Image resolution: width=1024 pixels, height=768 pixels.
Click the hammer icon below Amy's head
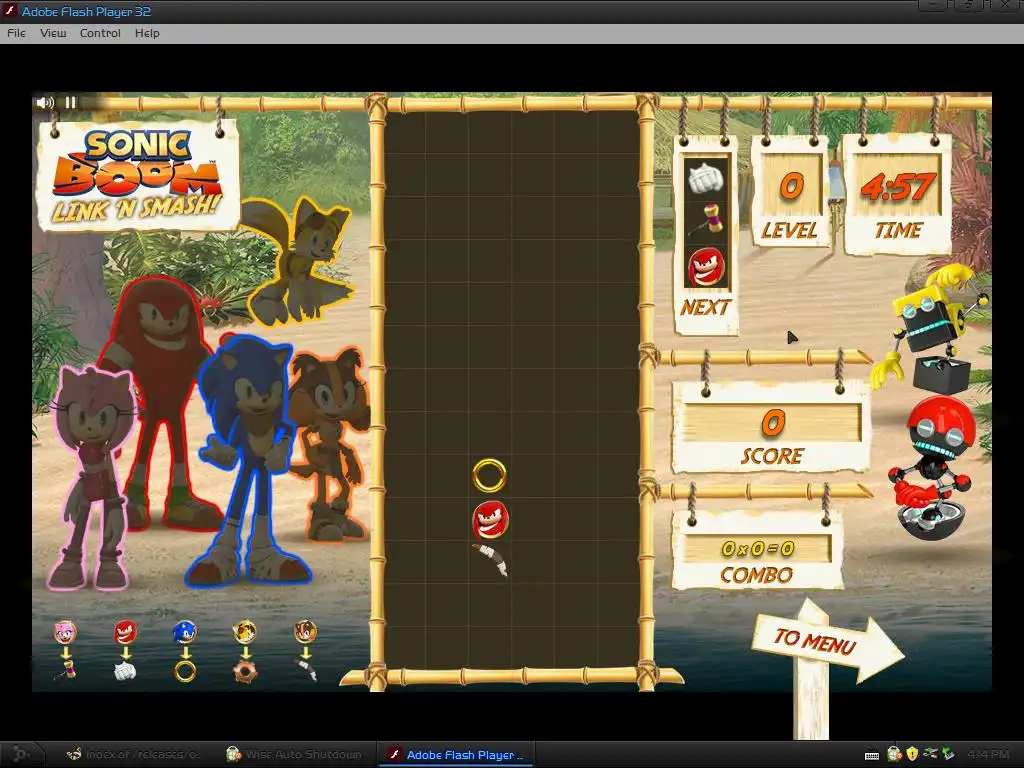[x=66, y=671]
